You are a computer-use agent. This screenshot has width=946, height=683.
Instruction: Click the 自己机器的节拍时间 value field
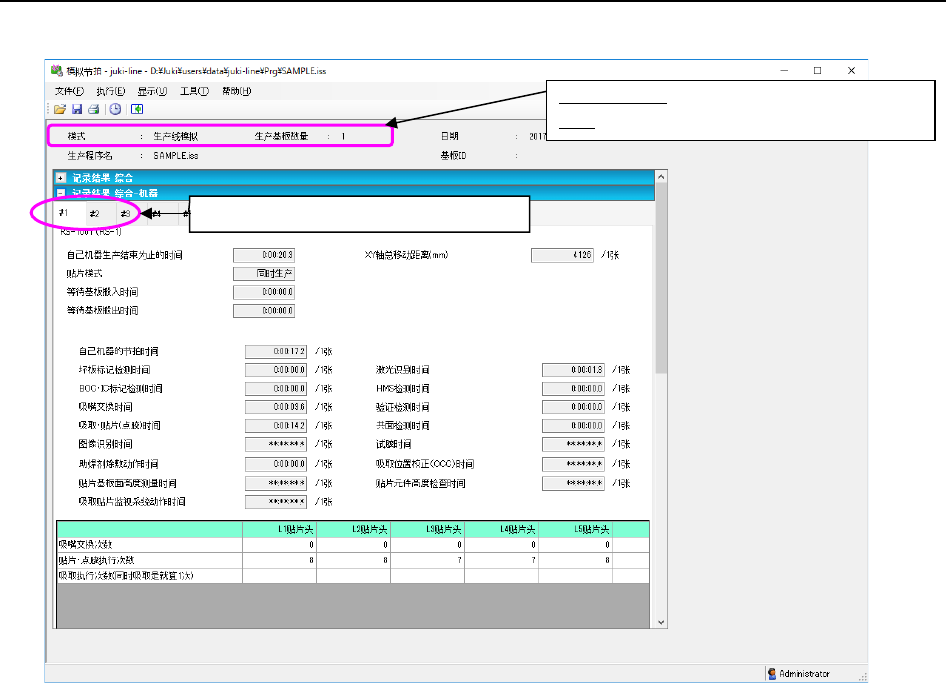(x=276, y=352)
